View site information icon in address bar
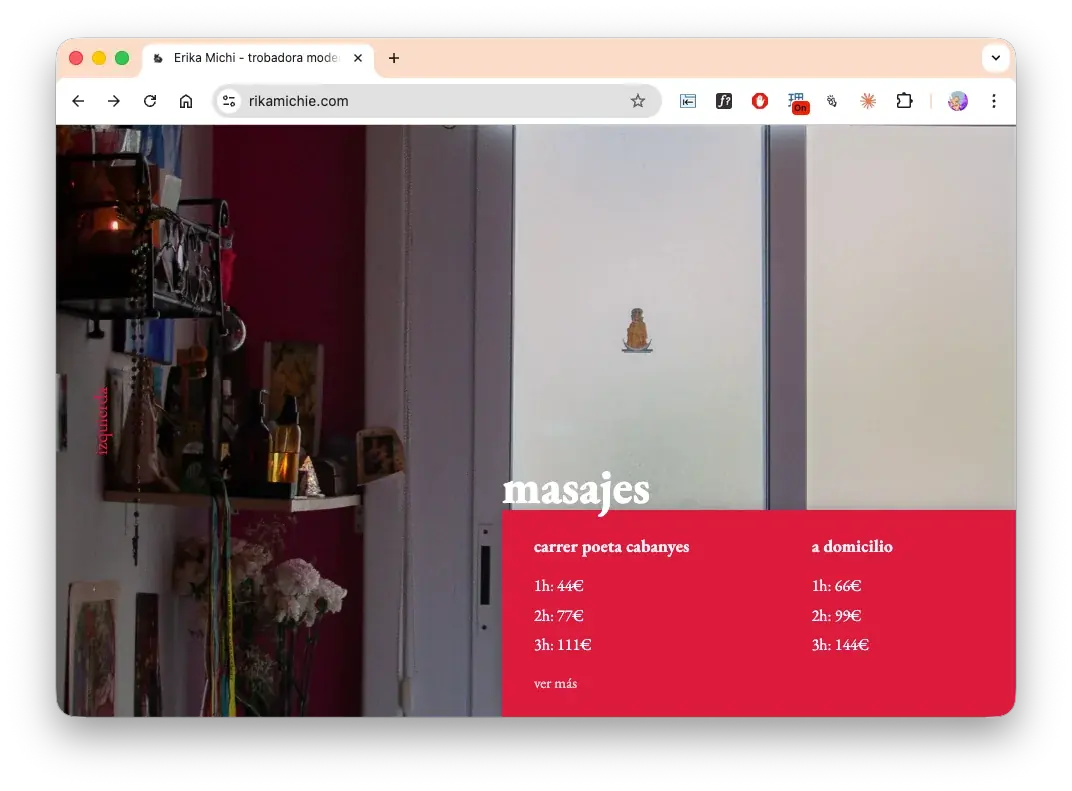Screen dimensions: 1072x791 click(229, 101)
